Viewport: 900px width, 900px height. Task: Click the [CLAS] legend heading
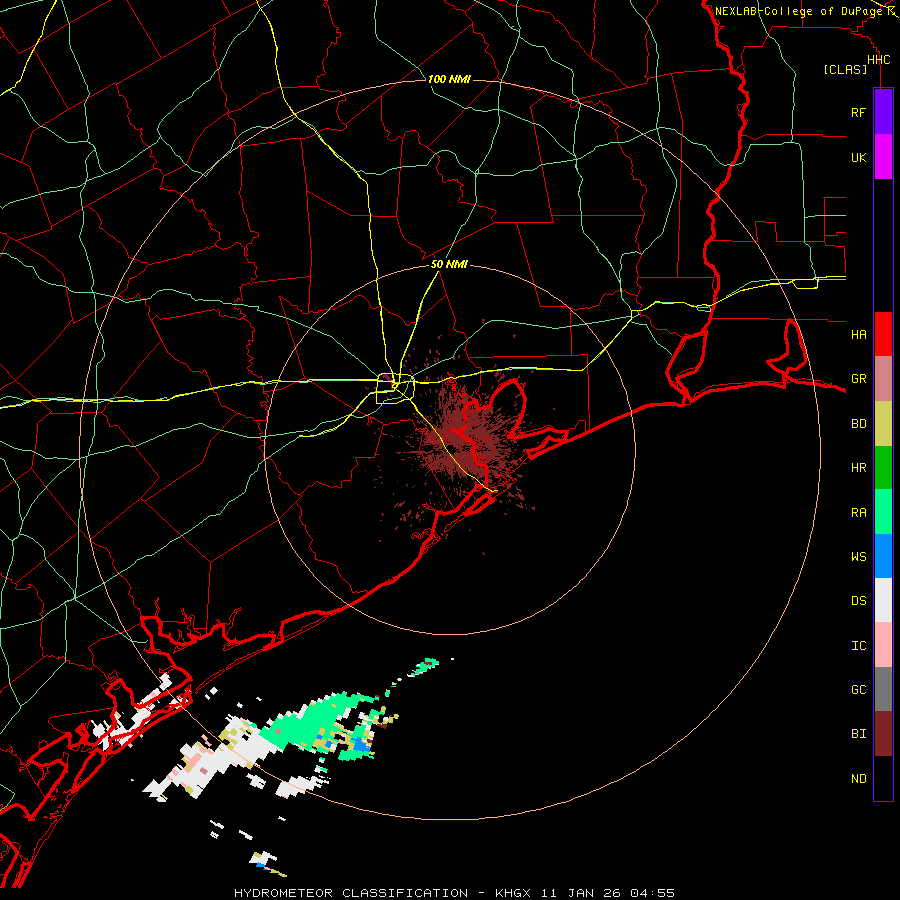pyautogui.click(x=845, y=70)
